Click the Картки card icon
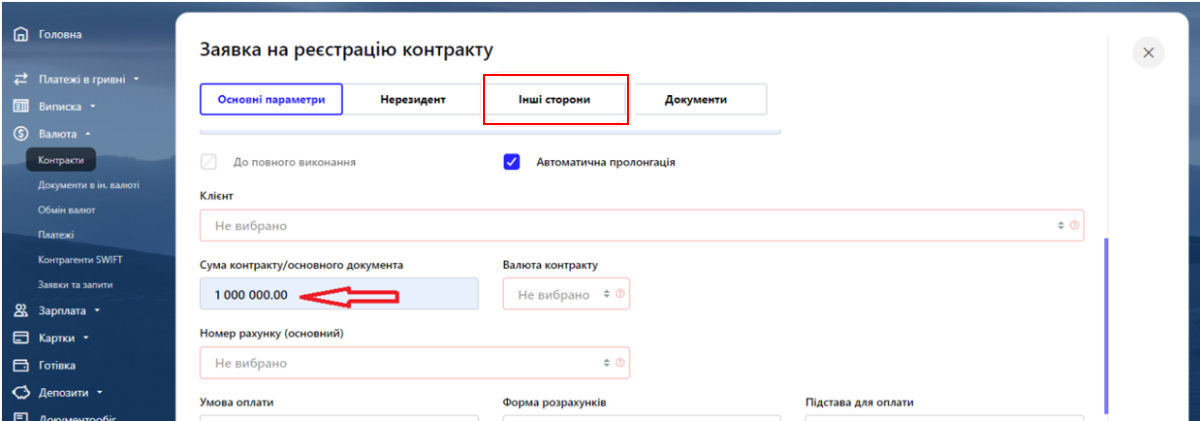The height and width of the screenshot is (421, 1200). [20, 338]
